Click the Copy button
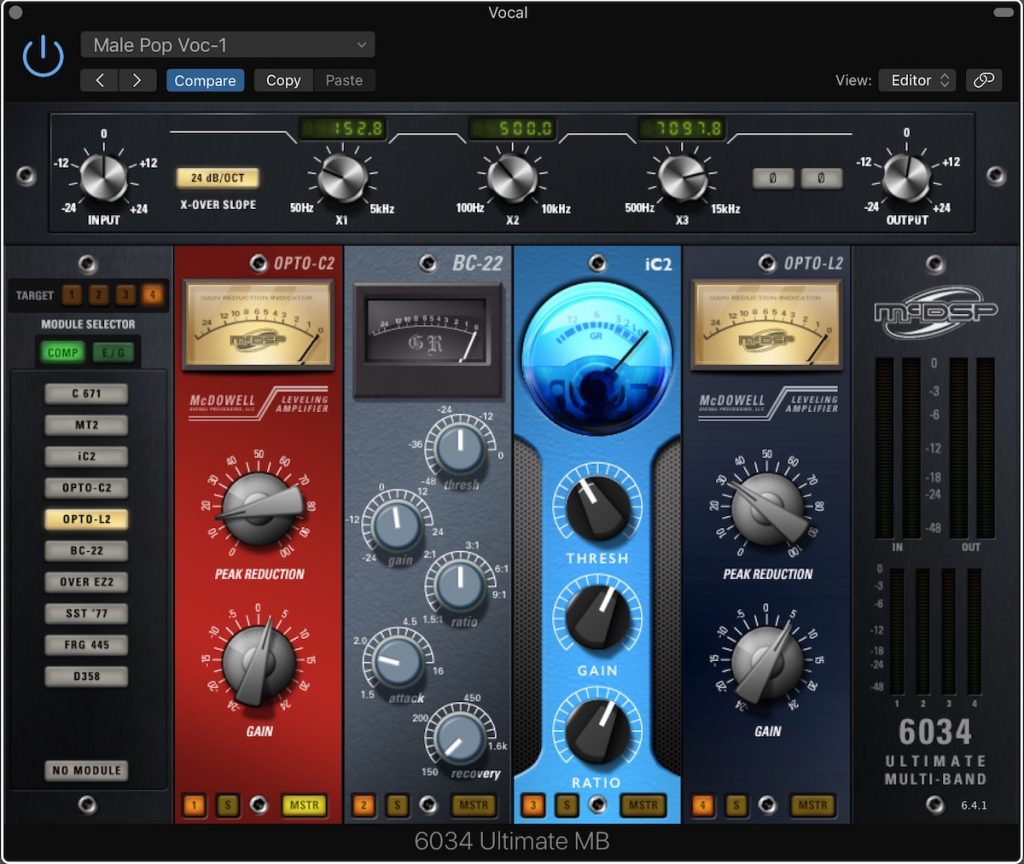The image size is (1024, 864). click(x=283, y=80)
